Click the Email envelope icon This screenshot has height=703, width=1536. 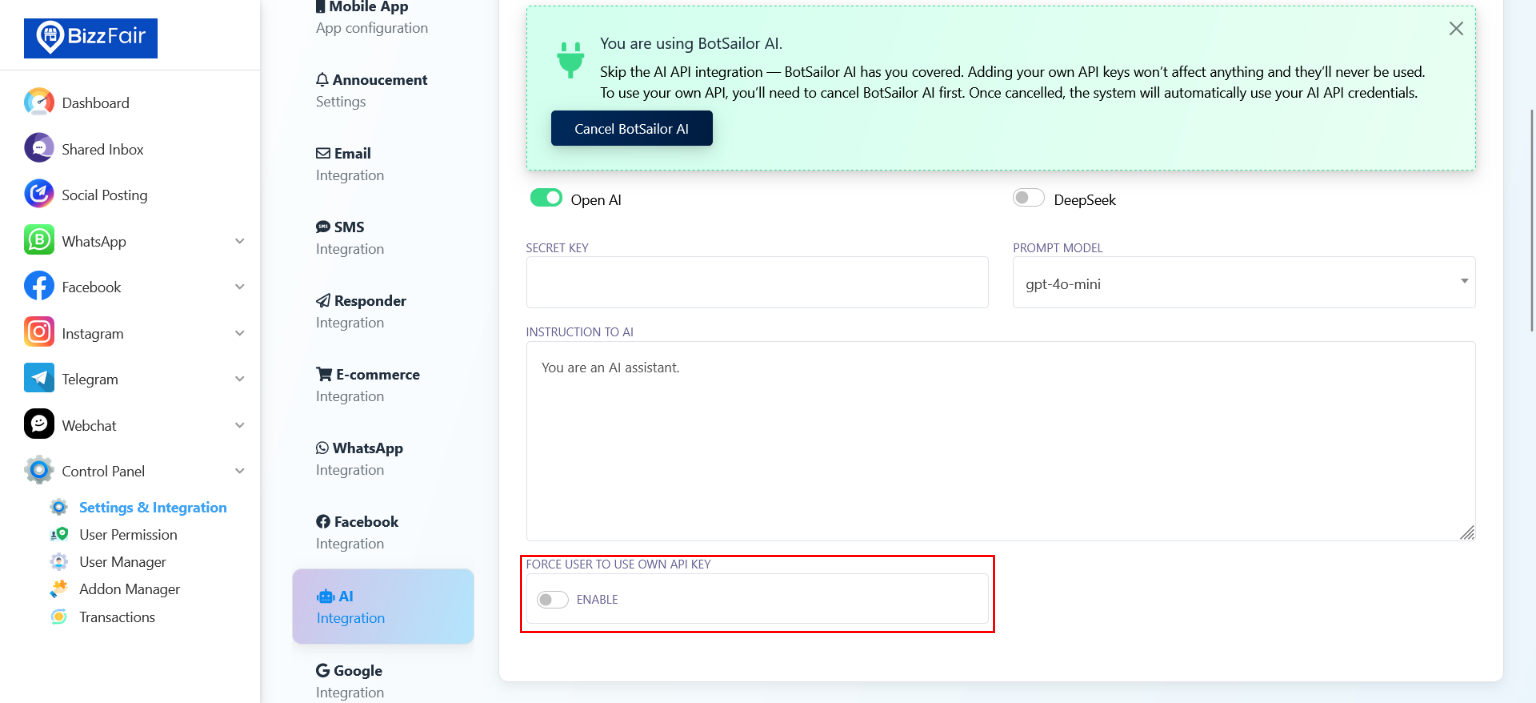pyautogui.click(x=323, y=153)
